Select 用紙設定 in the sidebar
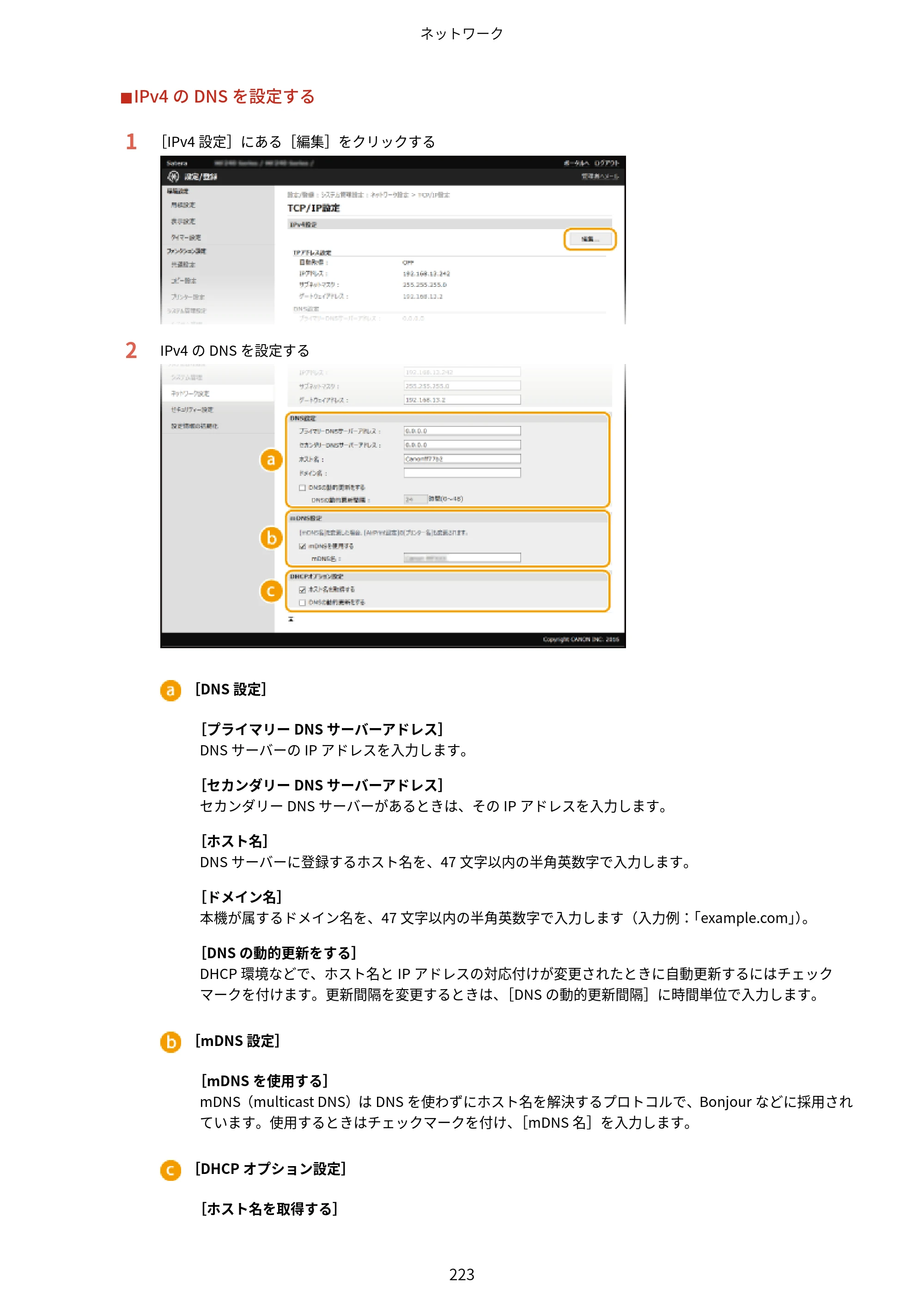 pyautogui.click(x=183, y=205)
